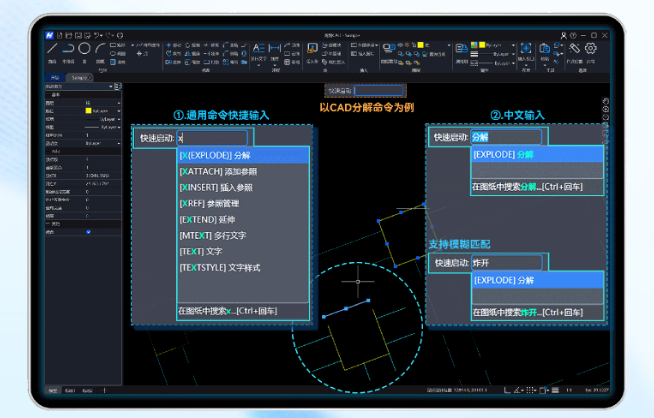Click the Text tool in annotation group
Screen dimensions: 654x418
coord(257,48)
